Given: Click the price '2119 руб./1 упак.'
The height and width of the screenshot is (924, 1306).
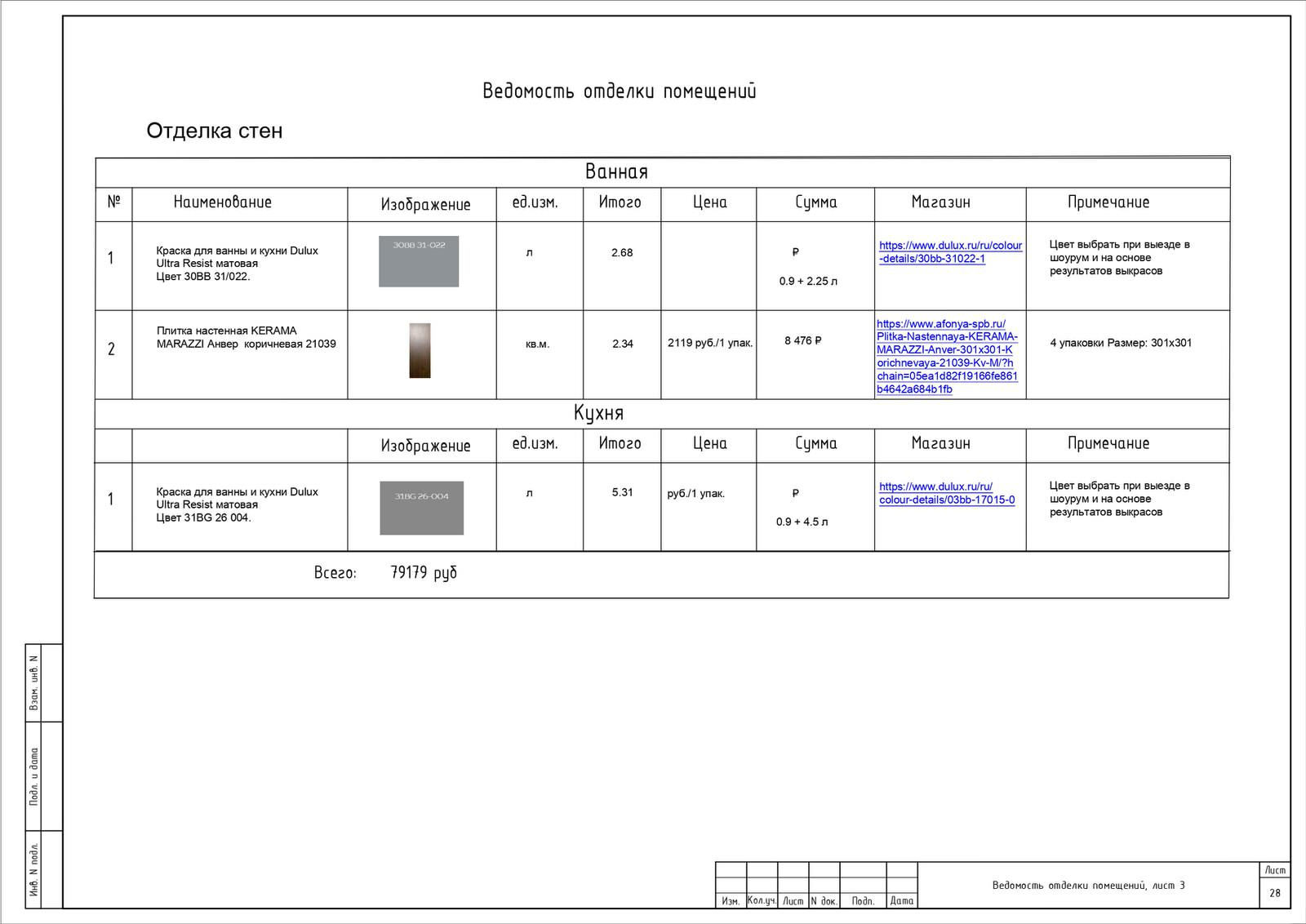Looking at the screenshot, I should click(x=710, y=343).
